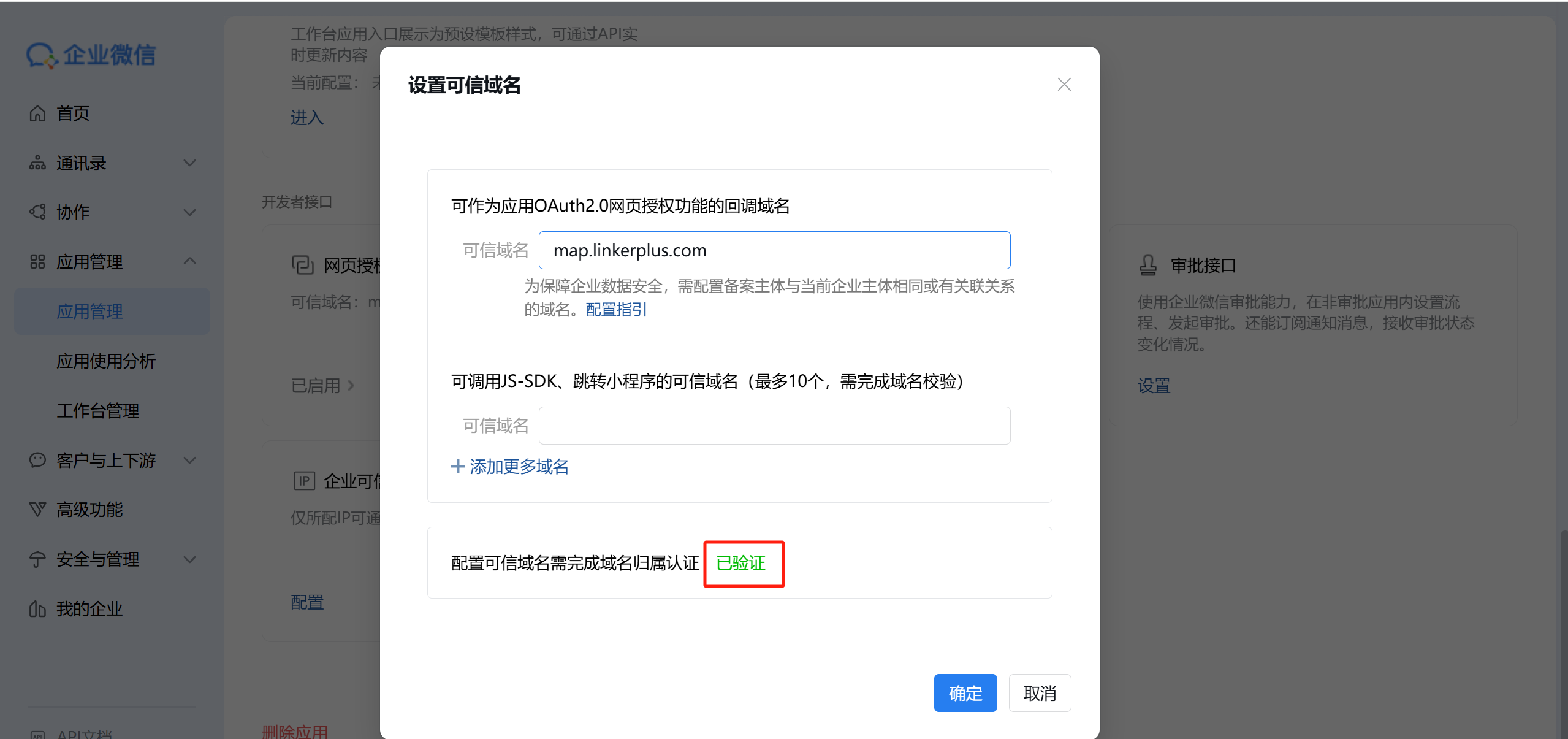Click the 通讯录 organization icon
1568x739 pixels.
[x=37, y=163]
